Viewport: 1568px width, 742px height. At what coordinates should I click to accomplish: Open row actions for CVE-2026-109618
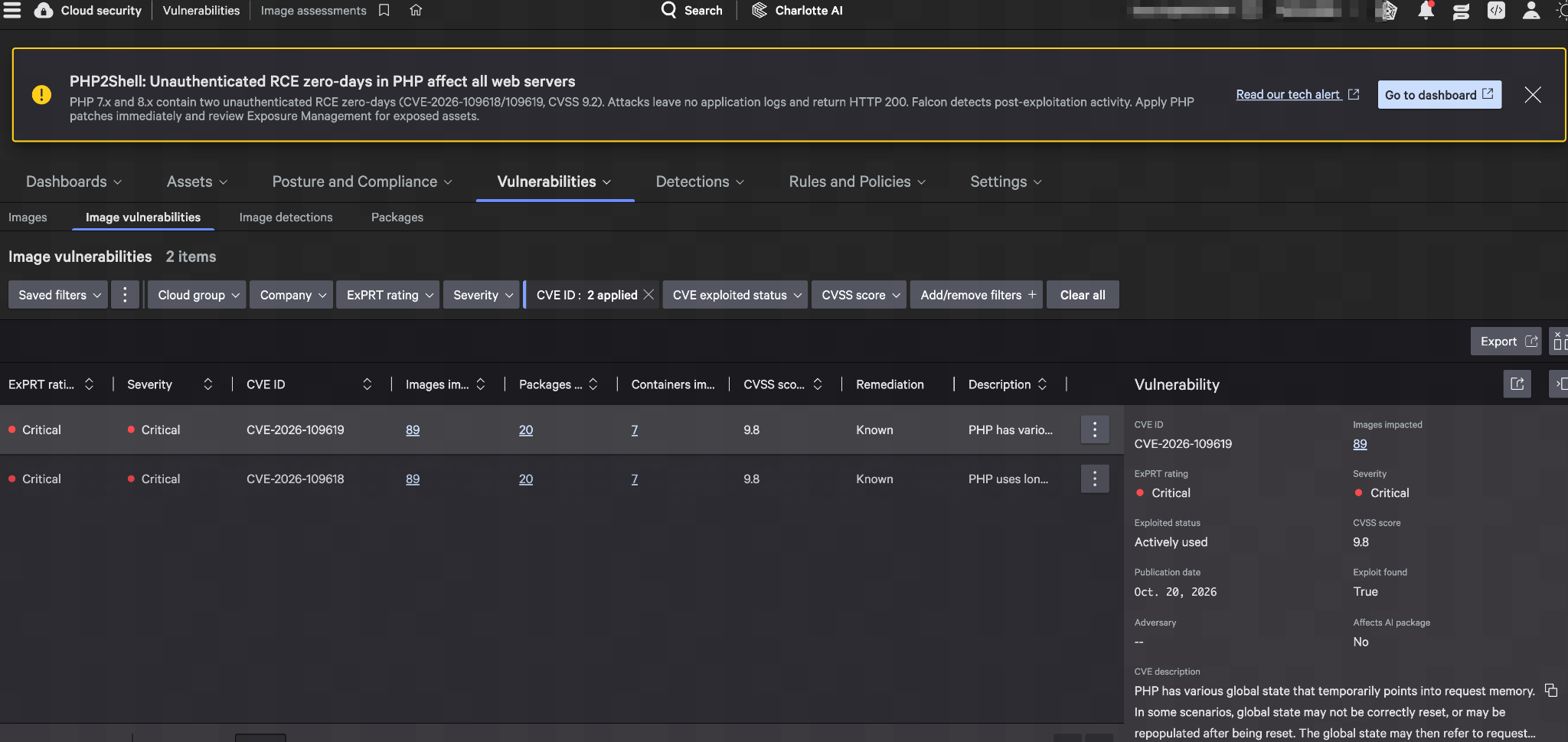(1095, 479)
